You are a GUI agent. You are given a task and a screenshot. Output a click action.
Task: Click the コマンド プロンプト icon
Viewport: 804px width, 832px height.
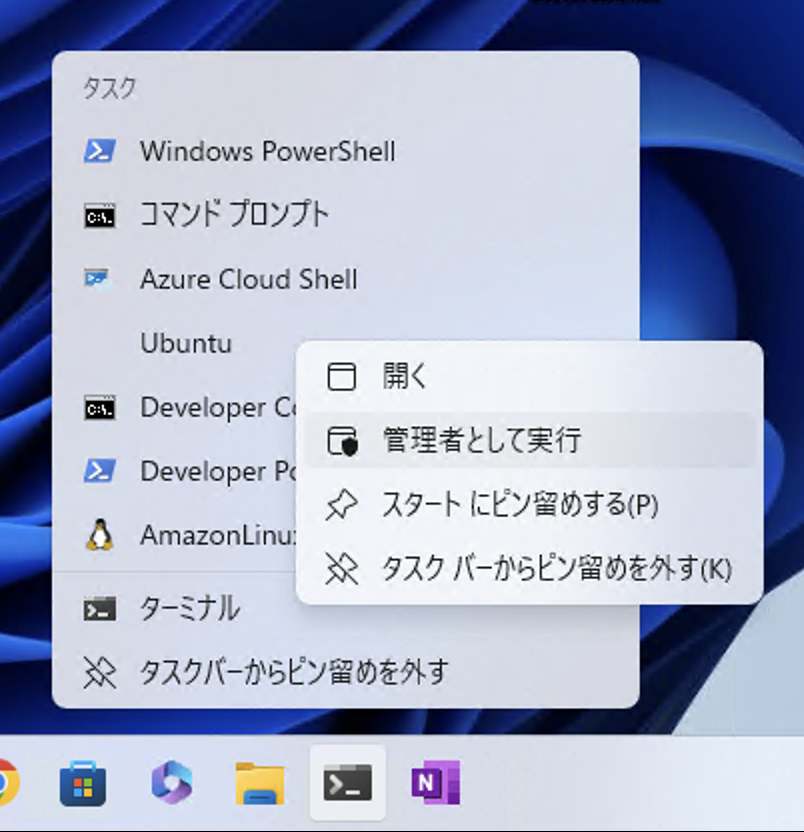pyautogui.click(x=99, y=214)
